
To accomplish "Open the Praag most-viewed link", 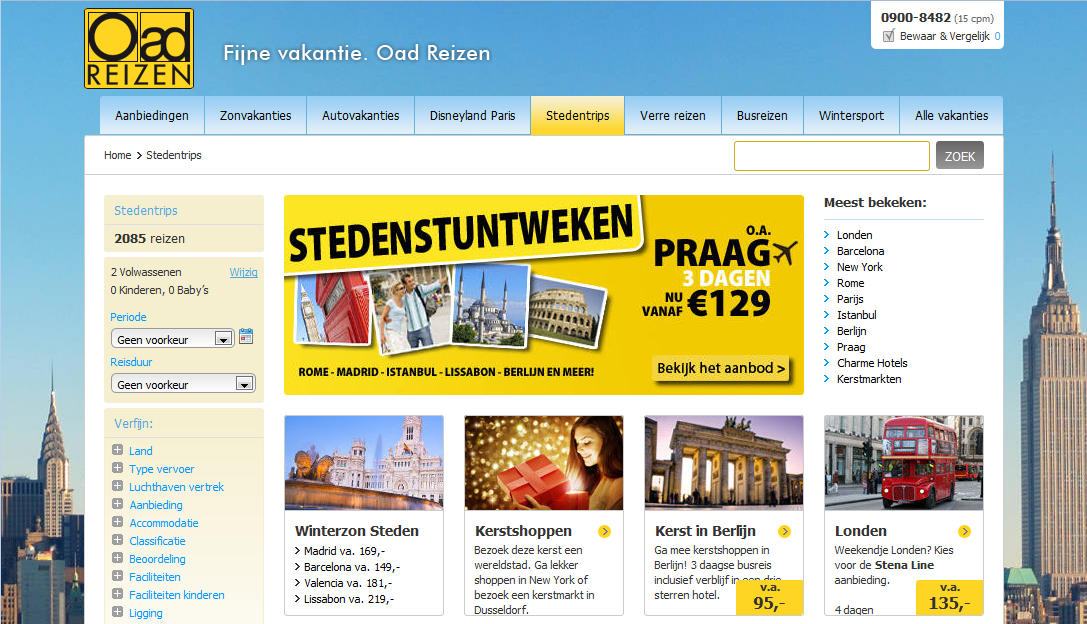I will point(851,347).
